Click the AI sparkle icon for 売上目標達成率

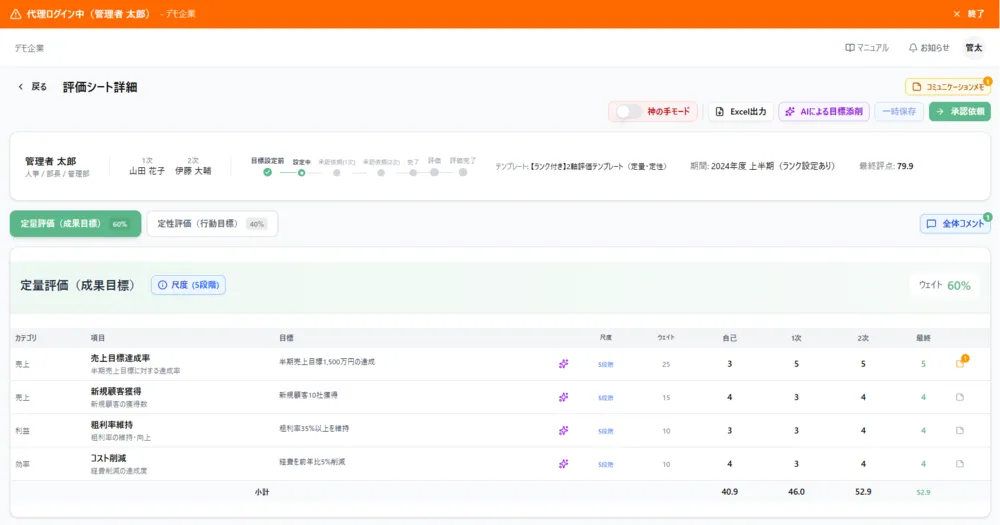point(564,364)
